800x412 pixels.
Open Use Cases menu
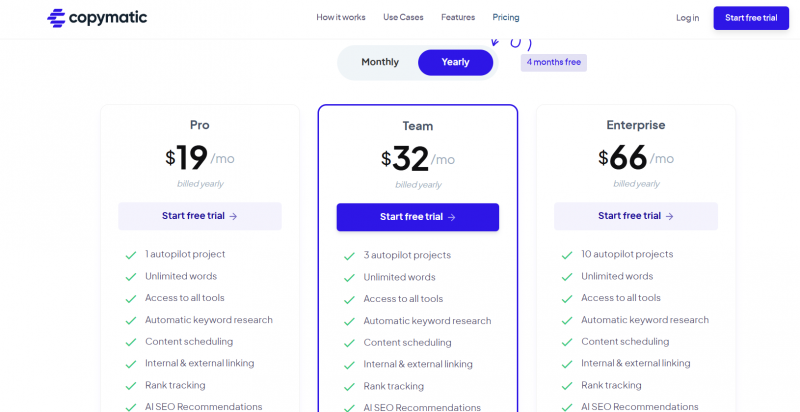click(403, 17)
